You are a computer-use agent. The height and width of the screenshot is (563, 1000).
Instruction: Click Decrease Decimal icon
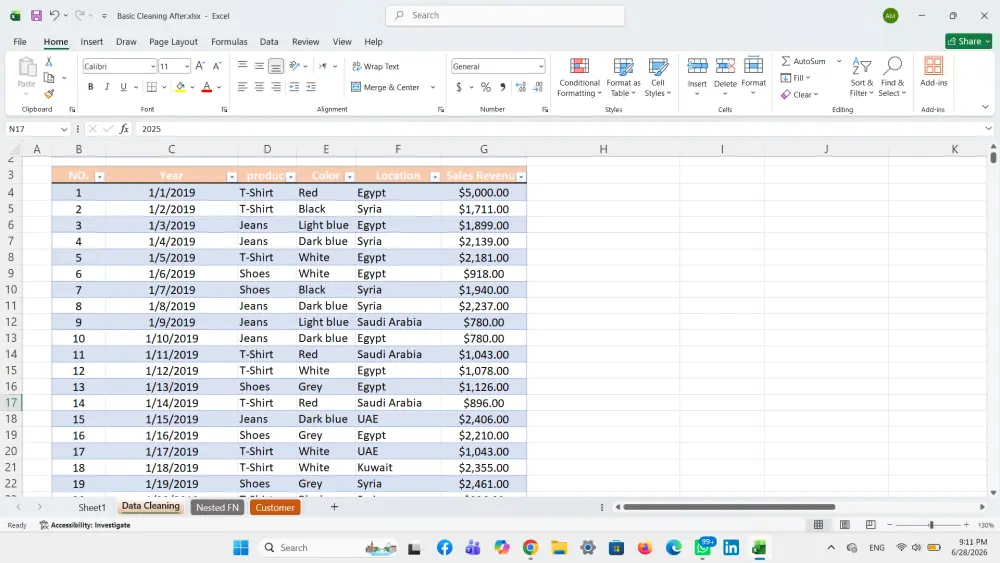click(x=538, y=87)
